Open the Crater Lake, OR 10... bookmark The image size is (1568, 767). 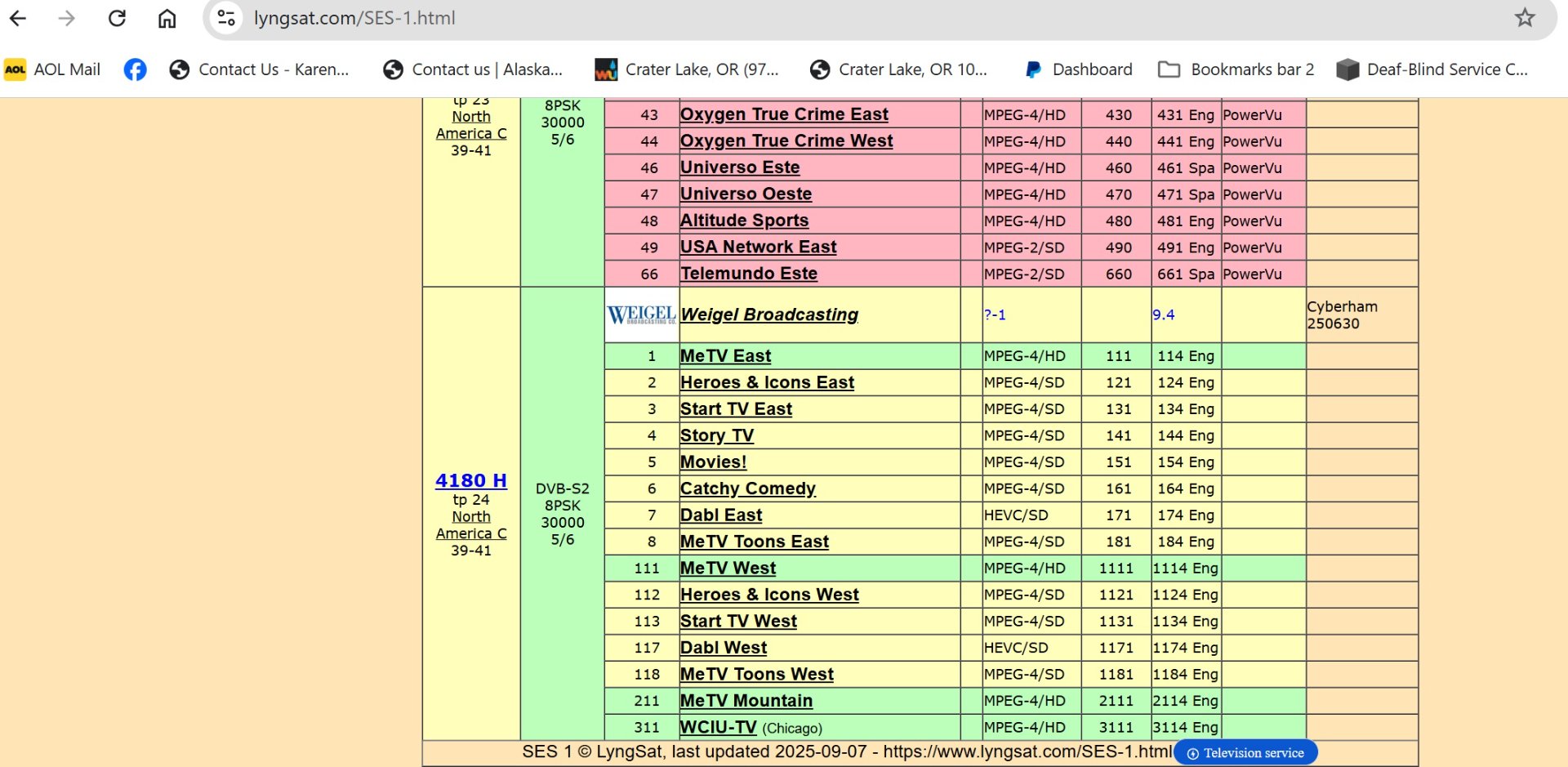tap(898, 69)
